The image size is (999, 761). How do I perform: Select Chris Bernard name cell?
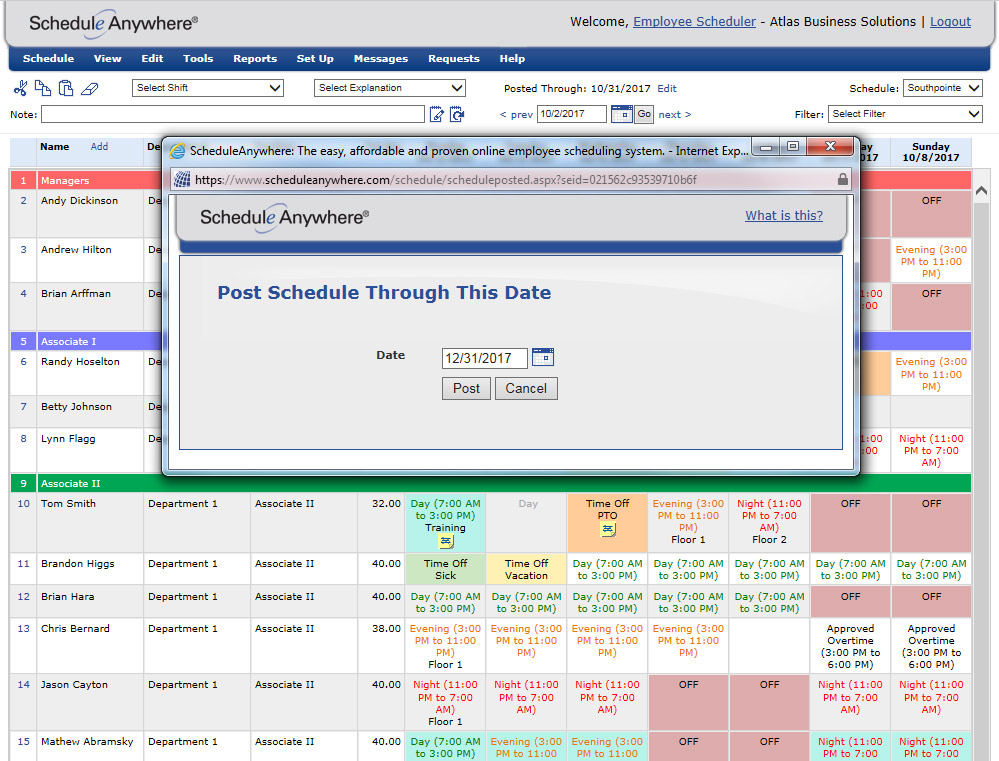pos(90,646)
